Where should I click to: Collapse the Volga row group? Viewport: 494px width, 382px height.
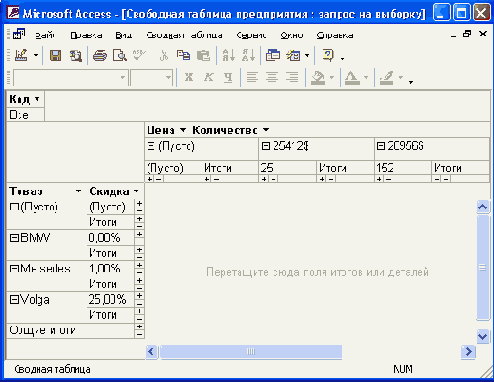14,300
